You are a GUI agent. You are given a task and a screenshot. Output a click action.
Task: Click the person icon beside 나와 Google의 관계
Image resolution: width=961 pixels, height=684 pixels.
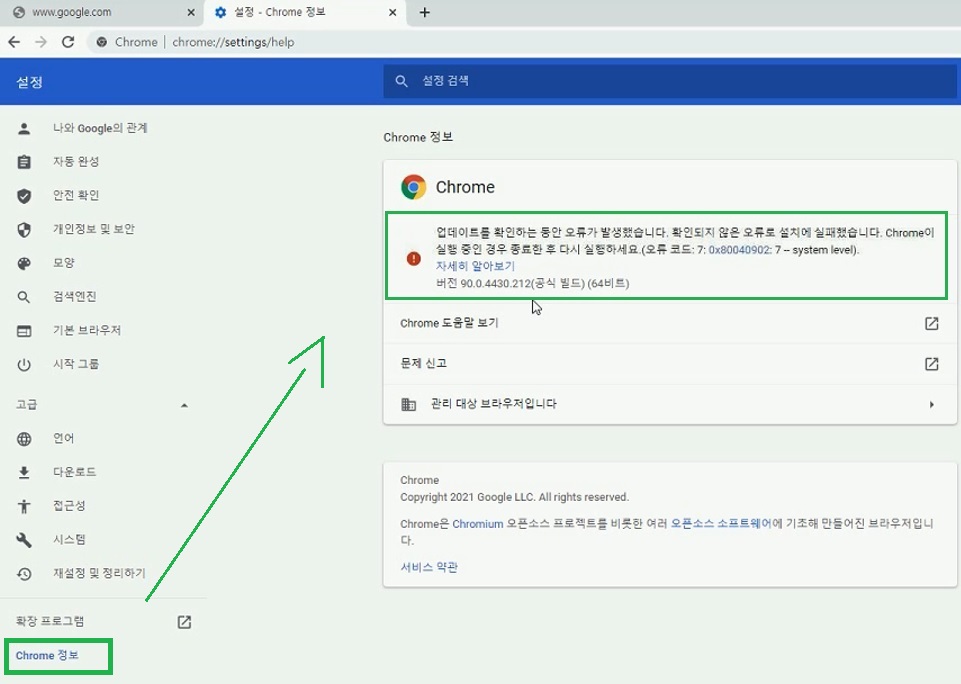click(x=24, y=128)
